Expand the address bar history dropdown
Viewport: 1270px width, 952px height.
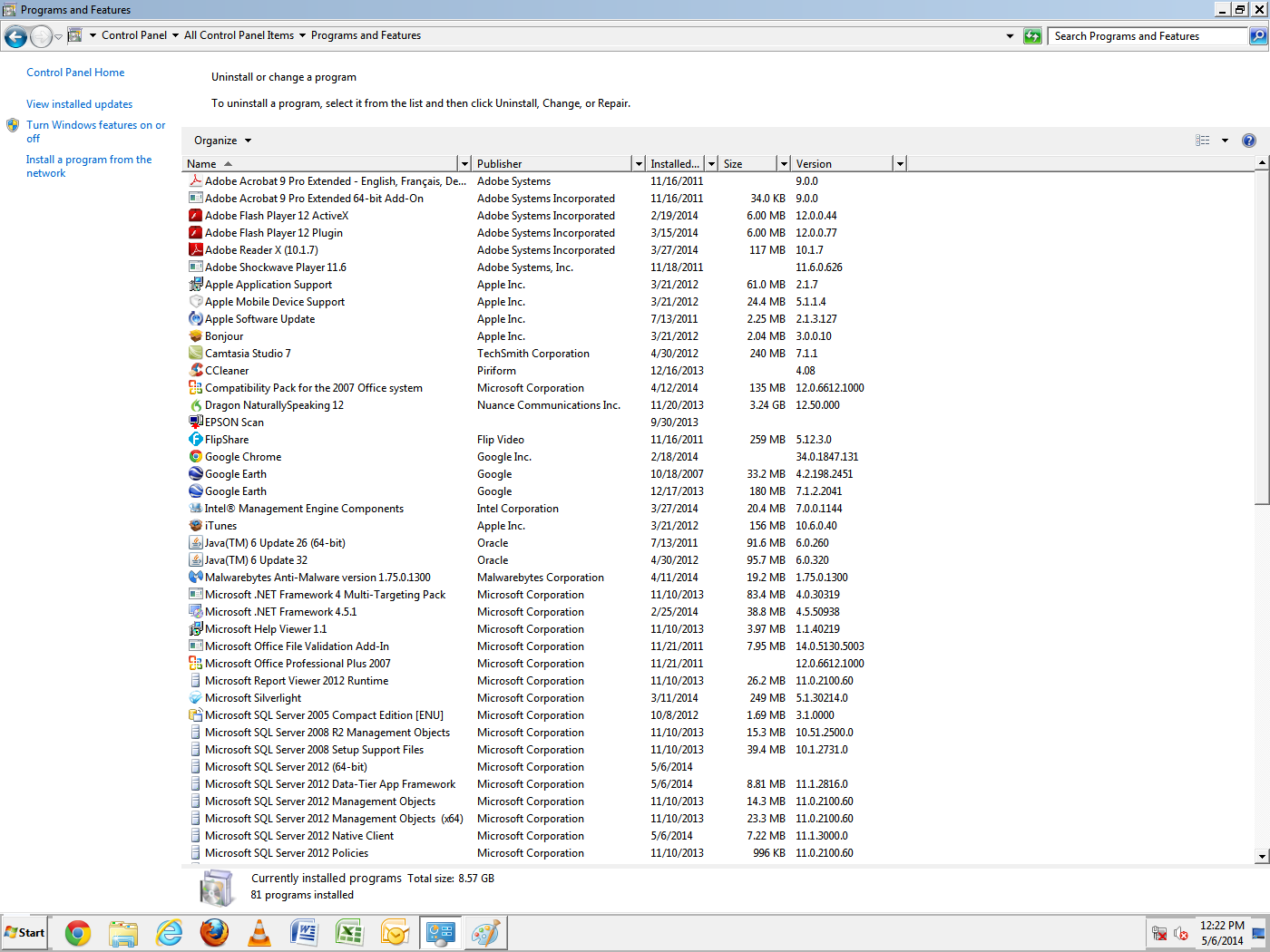(x=1010, y=36)
